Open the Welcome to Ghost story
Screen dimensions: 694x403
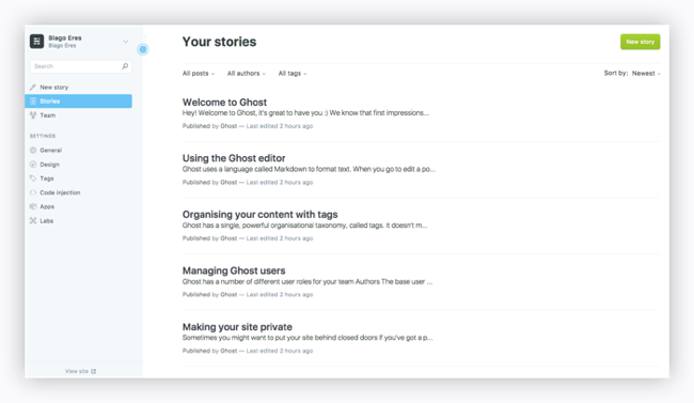(224, 102)
